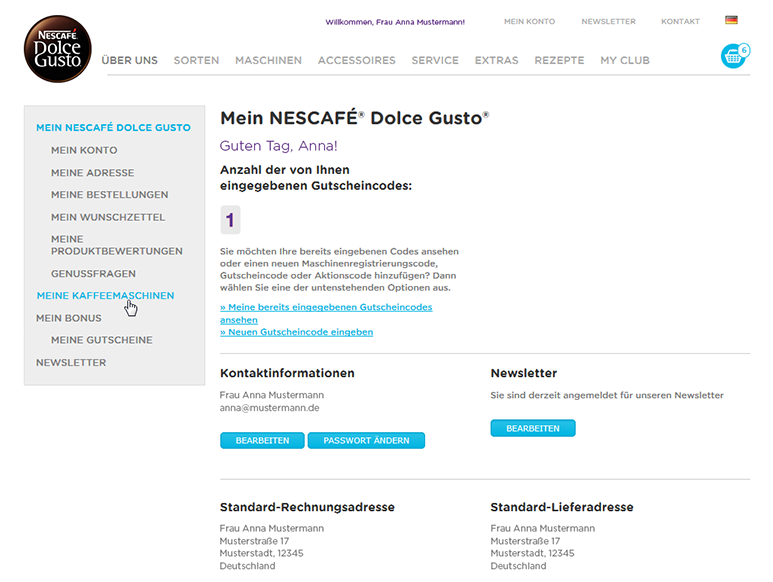Select the German flag language icon
The width and height of the screenshot is (773, 582).
tap(731, 20)
